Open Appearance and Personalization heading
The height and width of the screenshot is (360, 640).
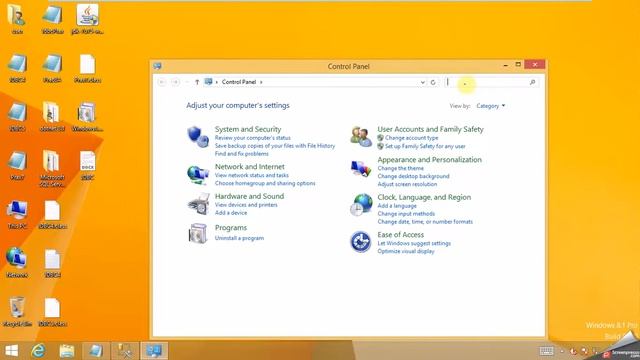coord(429,160)
